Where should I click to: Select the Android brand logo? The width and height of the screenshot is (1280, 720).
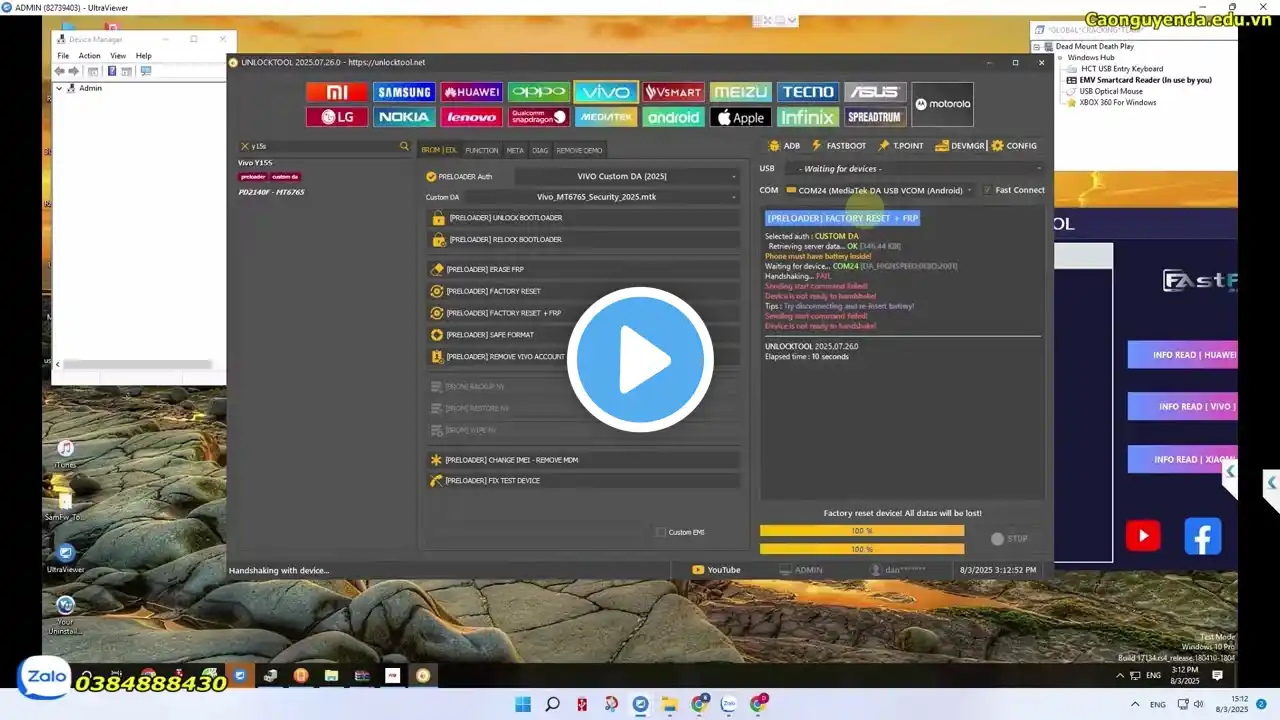click(x=673, y=117)
